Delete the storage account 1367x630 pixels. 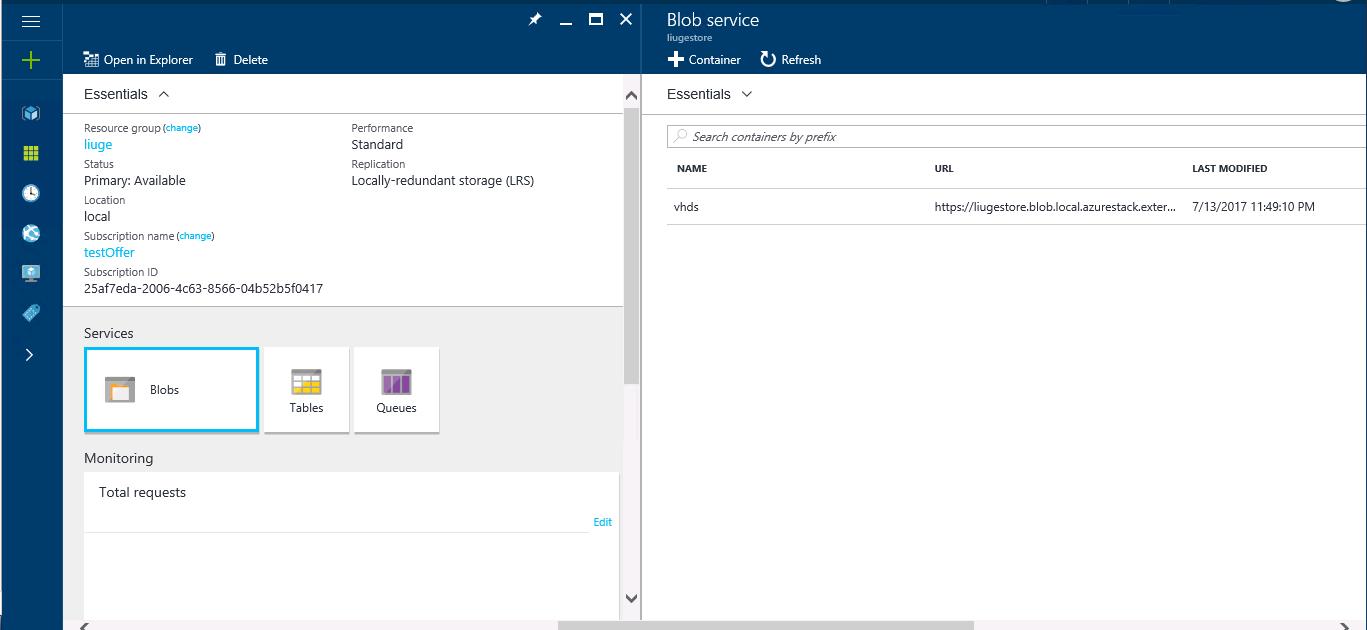click(241, 60)
